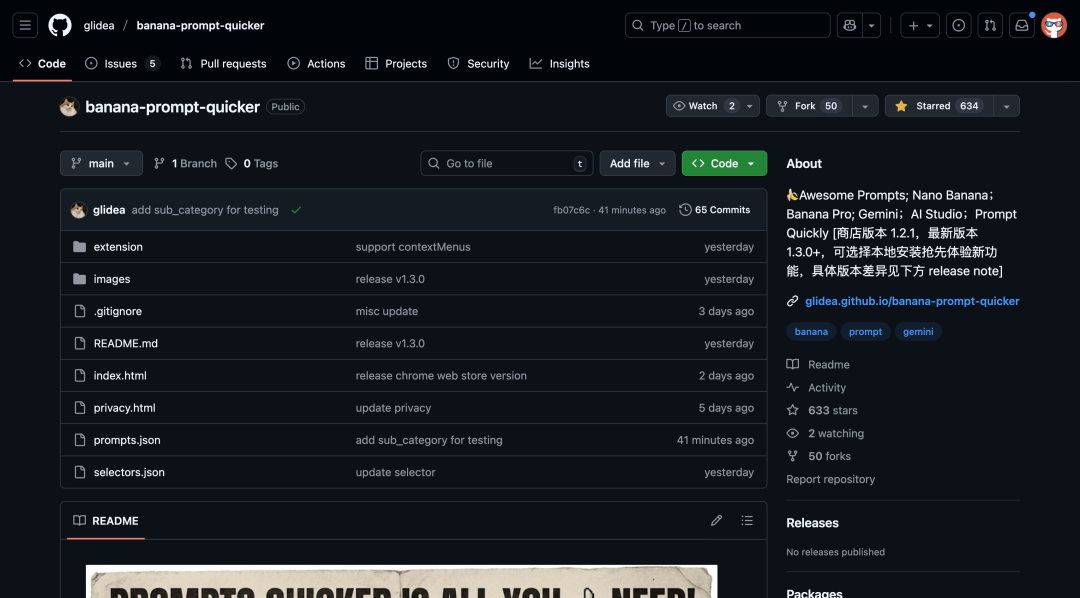View the 1 Branch link
This screenshot has width=1080, height=598.
pyautogui.click(x=185, y=163)
